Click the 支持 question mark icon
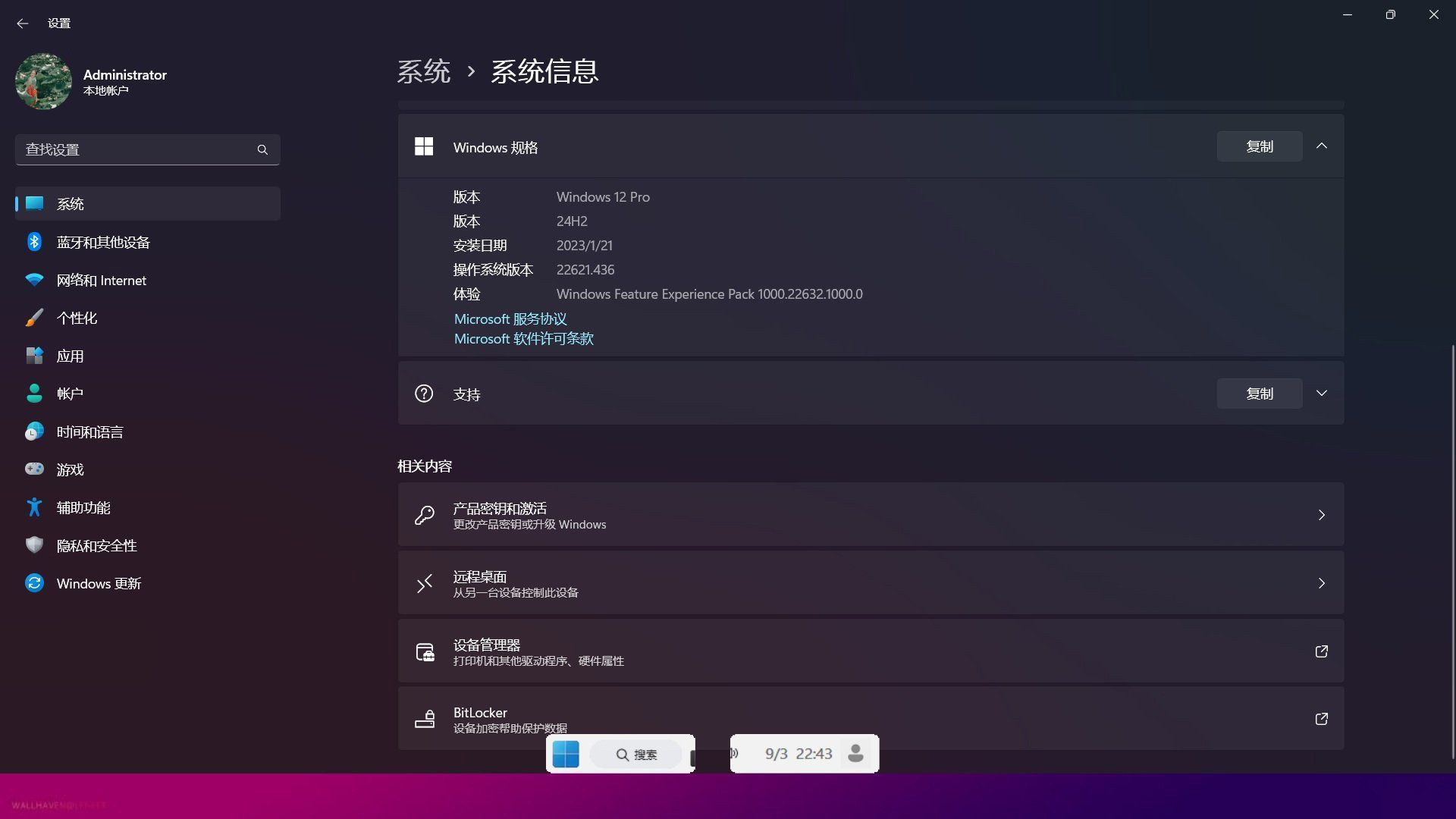This screenshot has height=819, width=1456. click(424, 394)
